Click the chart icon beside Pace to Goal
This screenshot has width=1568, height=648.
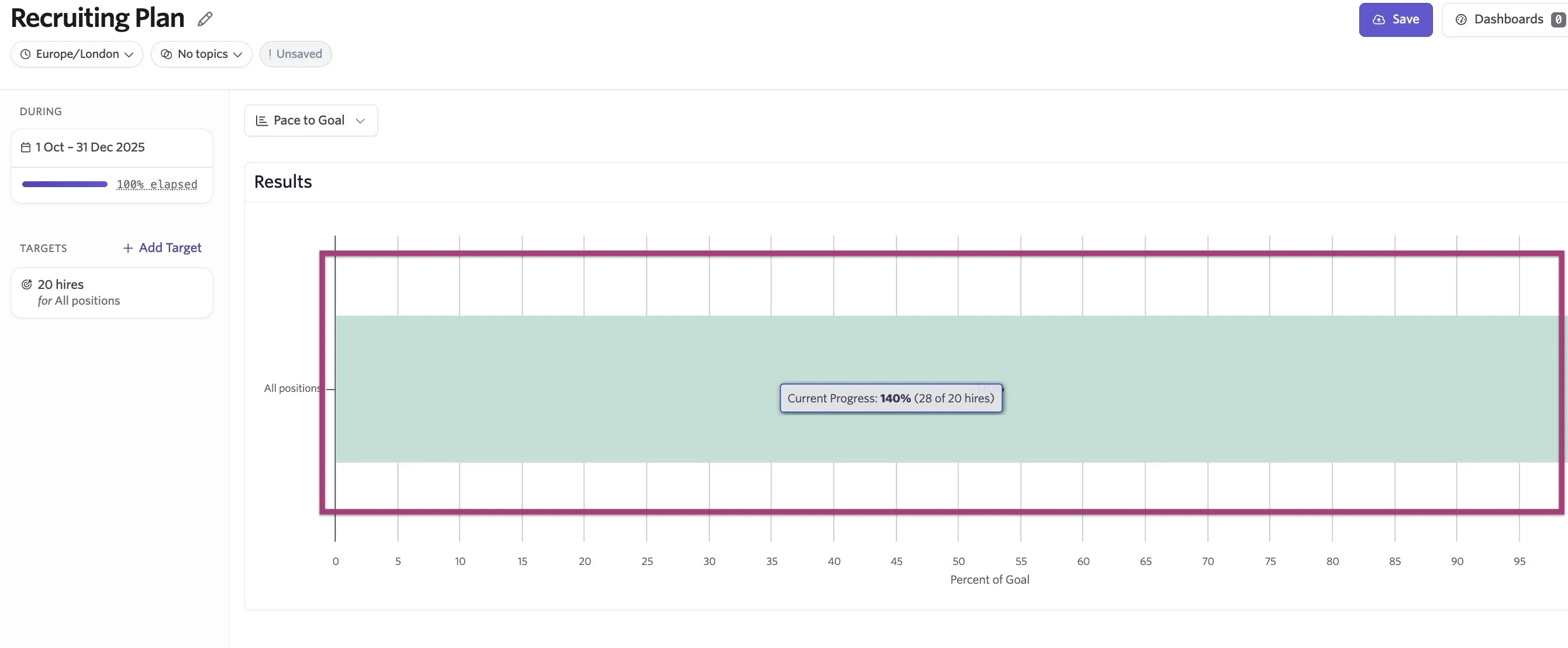tap(262, 120)
